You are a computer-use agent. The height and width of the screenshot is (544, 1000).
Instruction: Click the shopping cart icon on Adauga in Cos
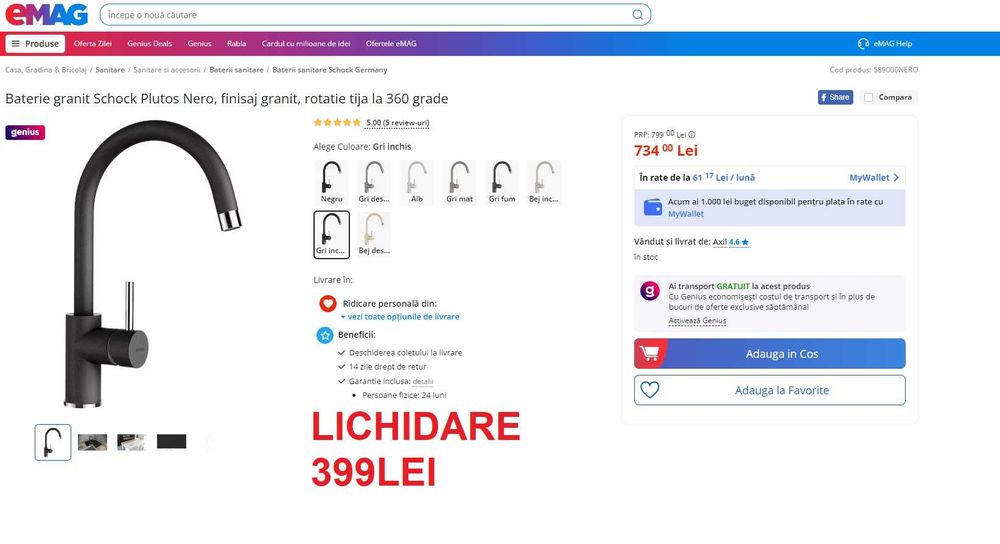pos(650,353)
